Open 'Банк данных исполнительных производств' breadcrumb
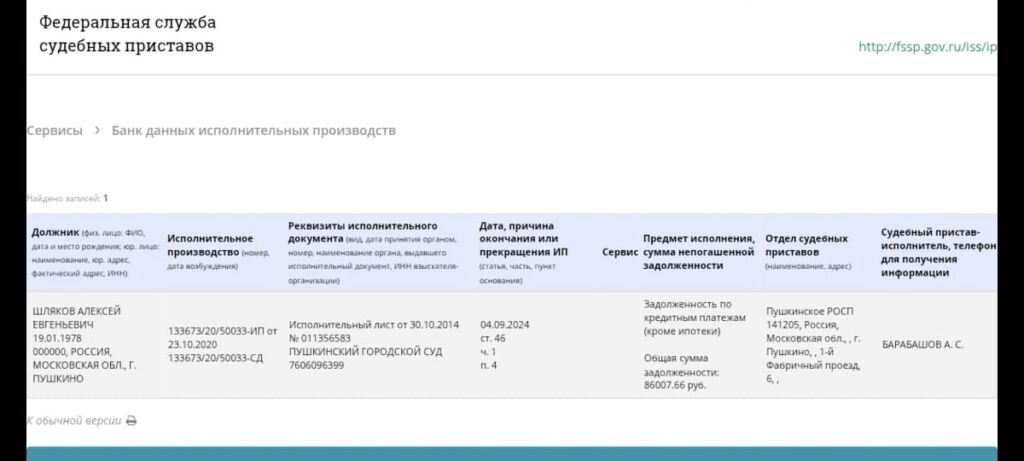This screenshot has width=1024, height=461. coord(253,131)
